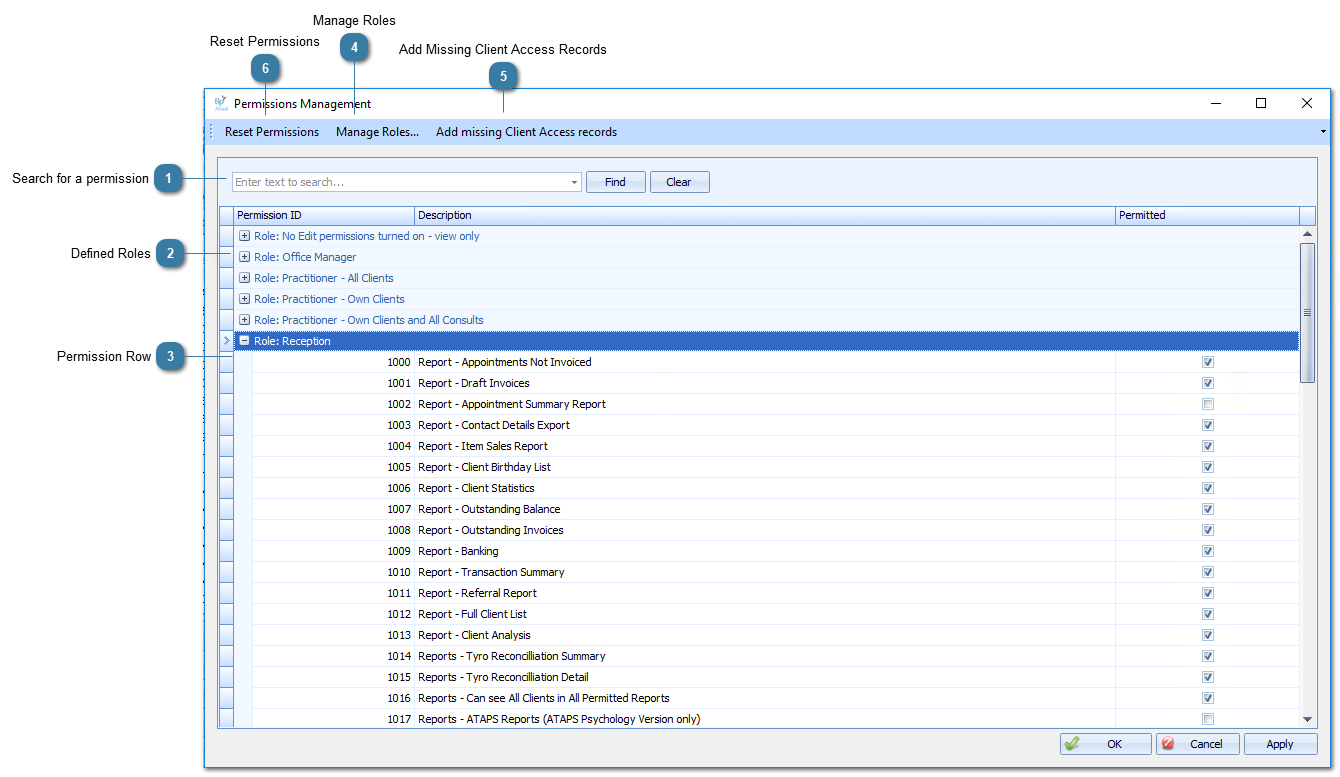Select permission ID 1013 cell
Image resolution: width=1340 pixels, height=777 pixels.
click(x=333, y=635)
